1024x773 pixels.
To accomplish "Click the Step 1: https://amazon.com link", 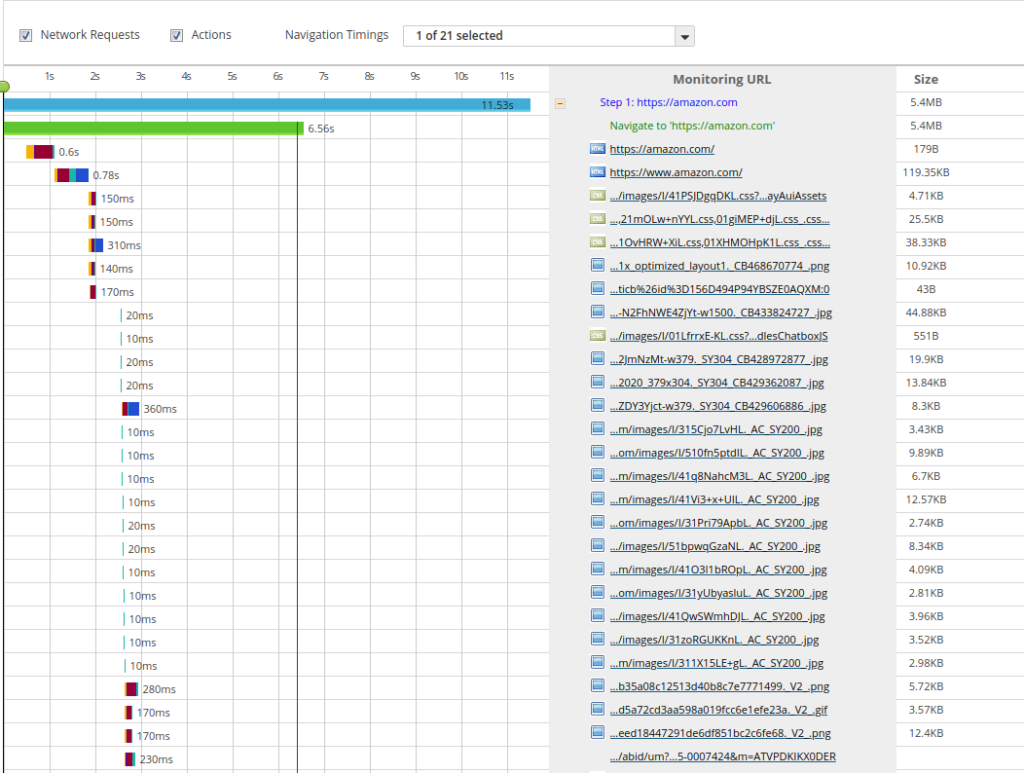I will pyautogui.click(x=667, y=102).
